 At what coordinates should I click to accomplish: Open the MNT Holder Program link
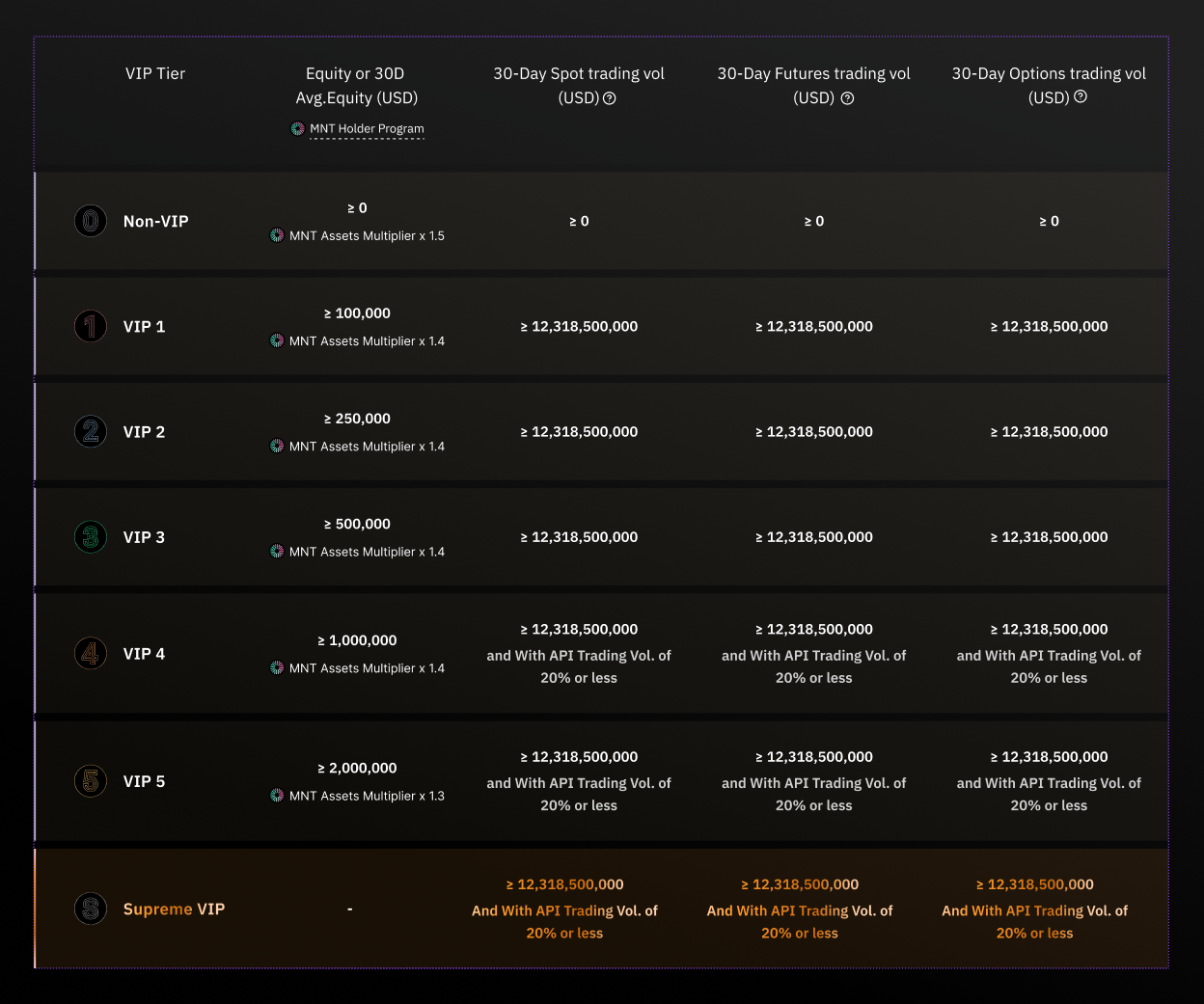point(368,128)
